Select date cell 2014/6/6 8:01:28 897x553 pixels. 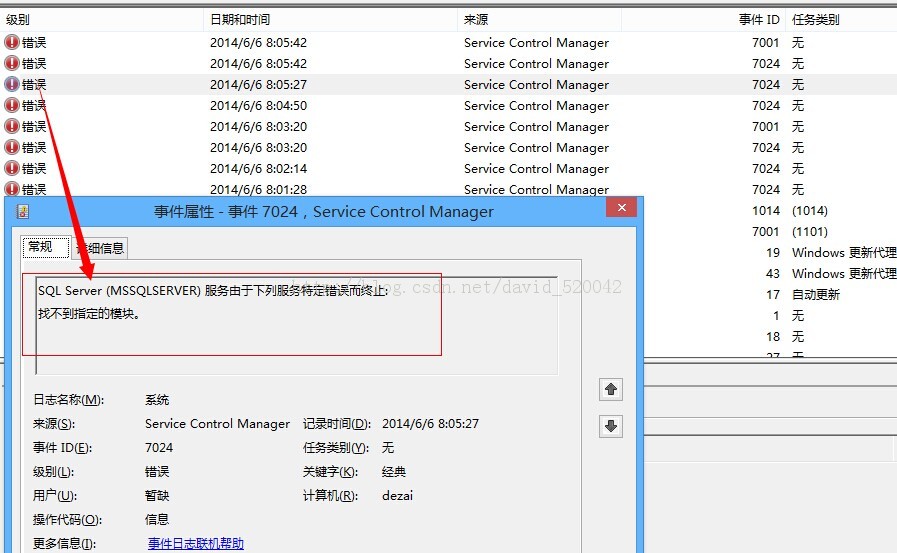click(259, 189)
